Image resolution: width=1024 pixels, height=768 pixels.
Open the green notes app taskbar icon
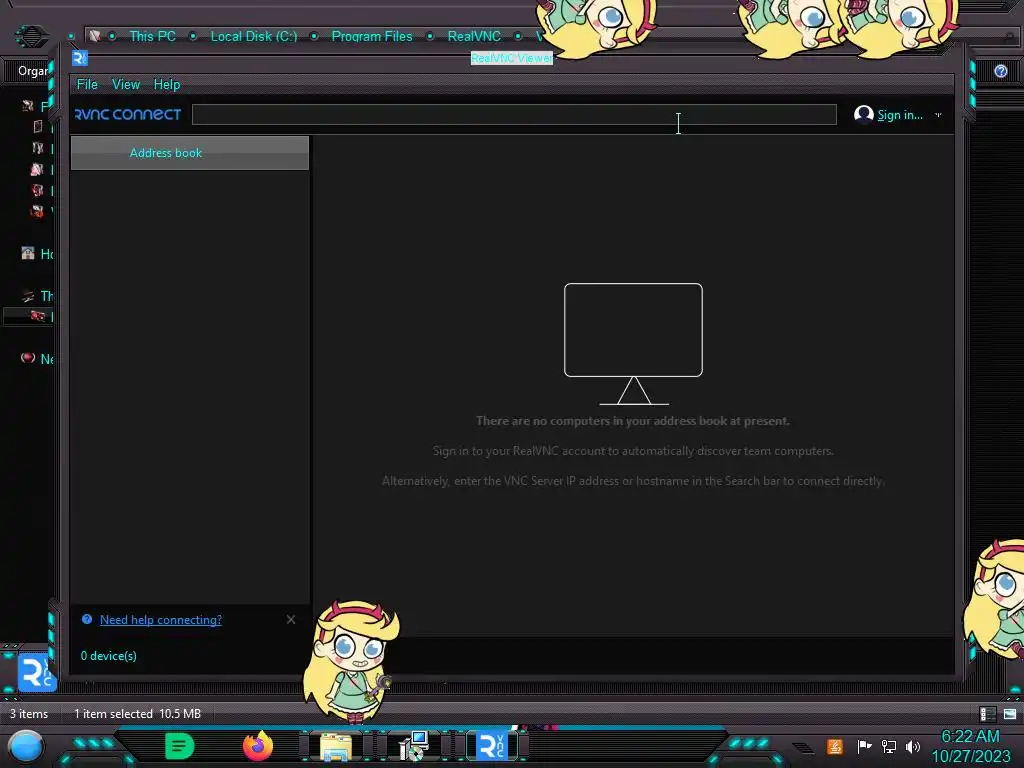179,746
